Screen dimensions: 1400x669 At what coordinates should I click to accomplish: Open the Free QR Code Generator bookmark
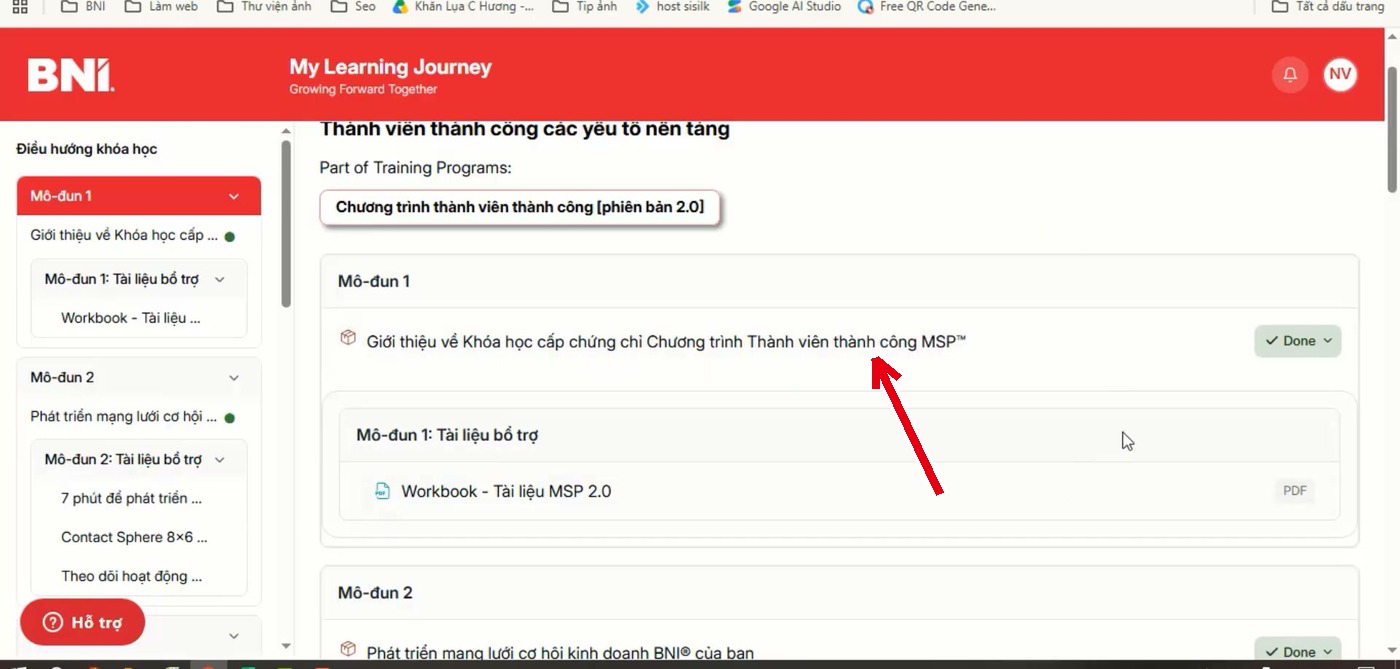pyautogui.click(x=926, y=6)
